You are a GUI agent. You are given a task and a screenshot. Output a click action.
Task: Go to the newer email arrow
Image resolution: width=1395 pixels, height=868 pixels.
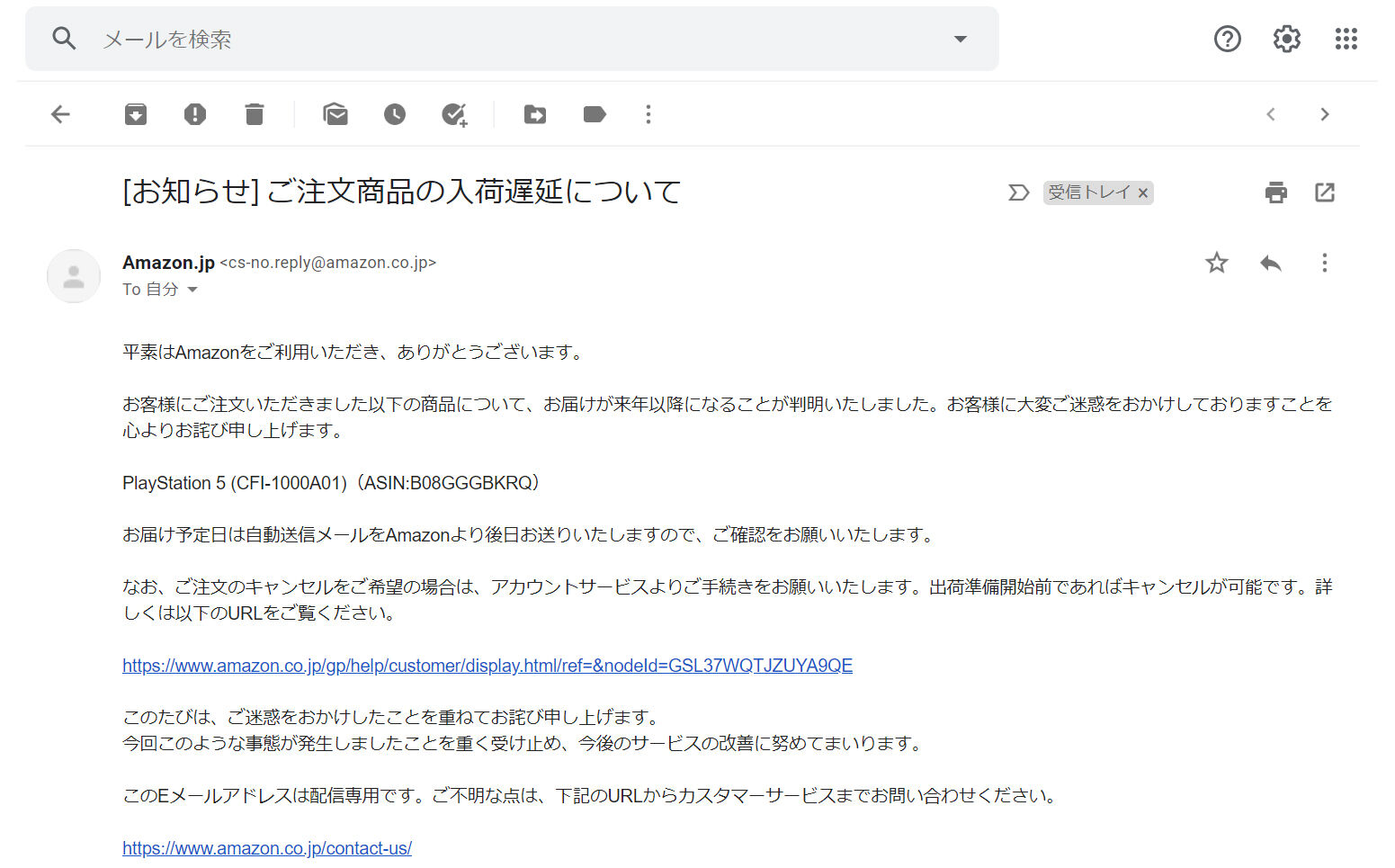(x=1271, y=114)
